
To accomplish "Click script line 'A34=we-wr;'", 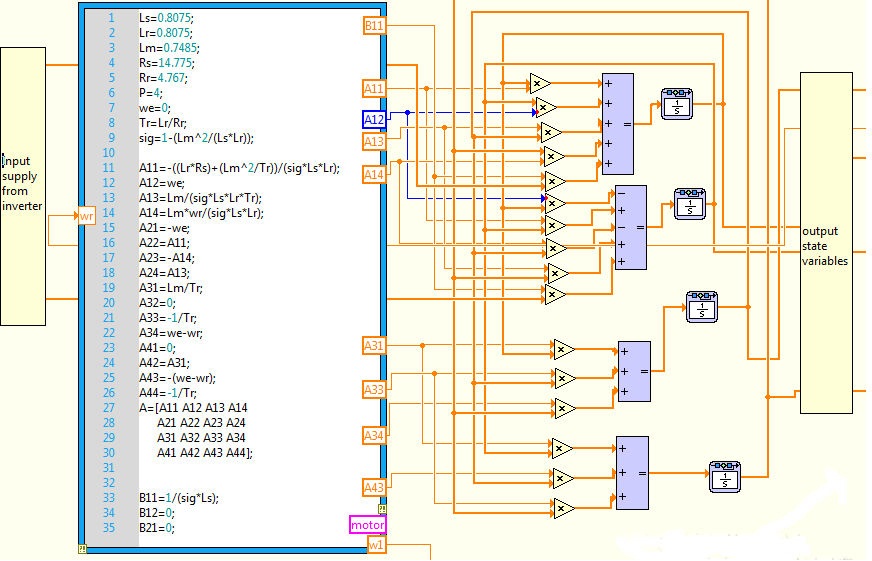I will 171,333.
